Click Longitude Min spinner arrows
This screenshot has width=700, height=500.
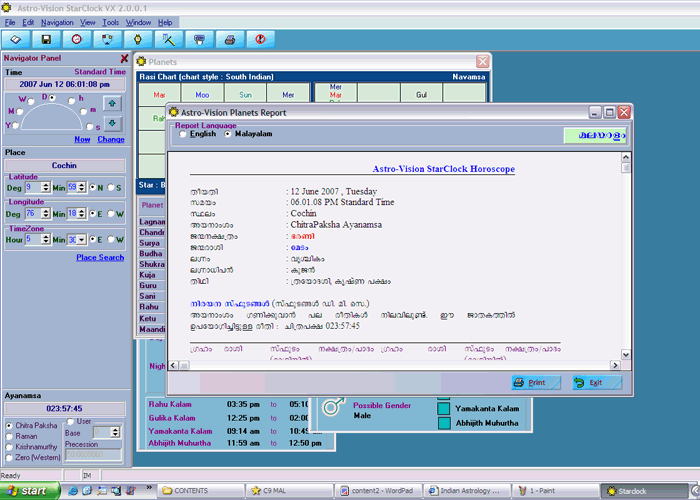[81, 214]
